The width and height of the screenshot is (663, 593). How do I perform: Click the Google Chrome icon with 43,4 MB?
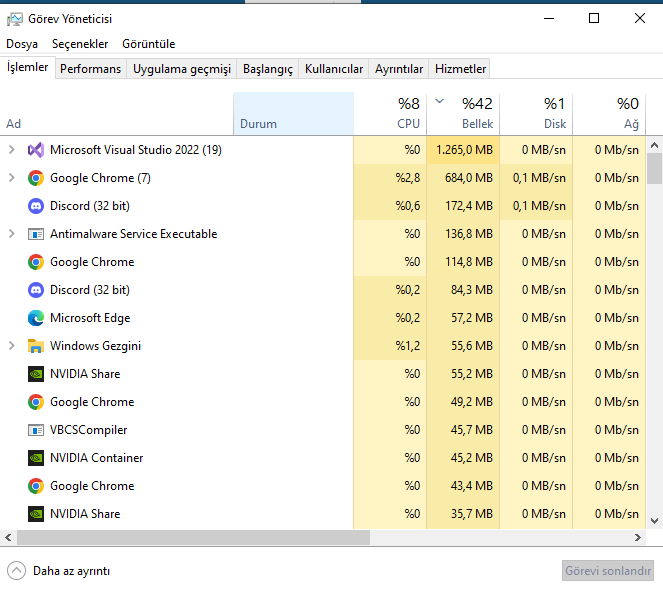[x=36, y=486]
